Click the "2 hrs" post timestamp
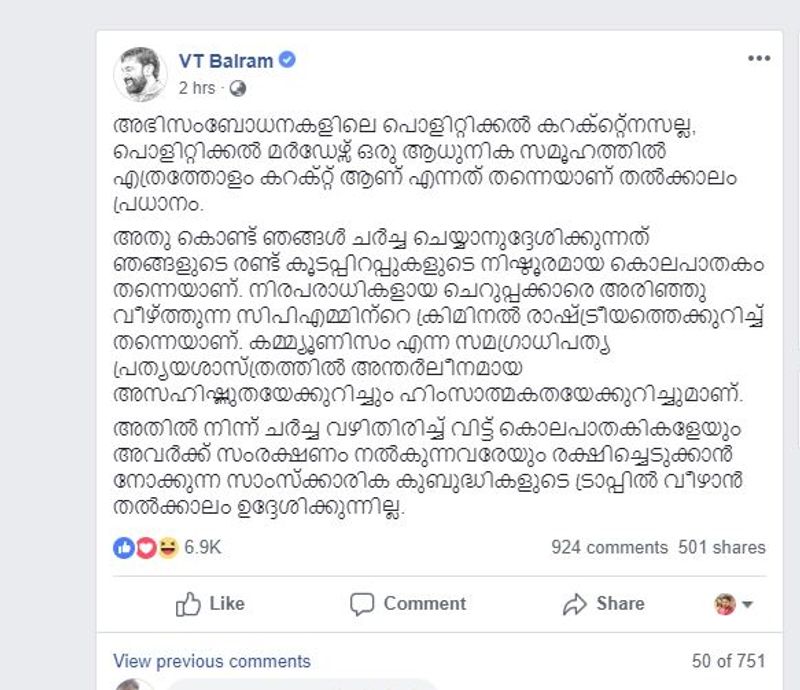Viewport: 800px width, 690px height. [x=196, y=88]
